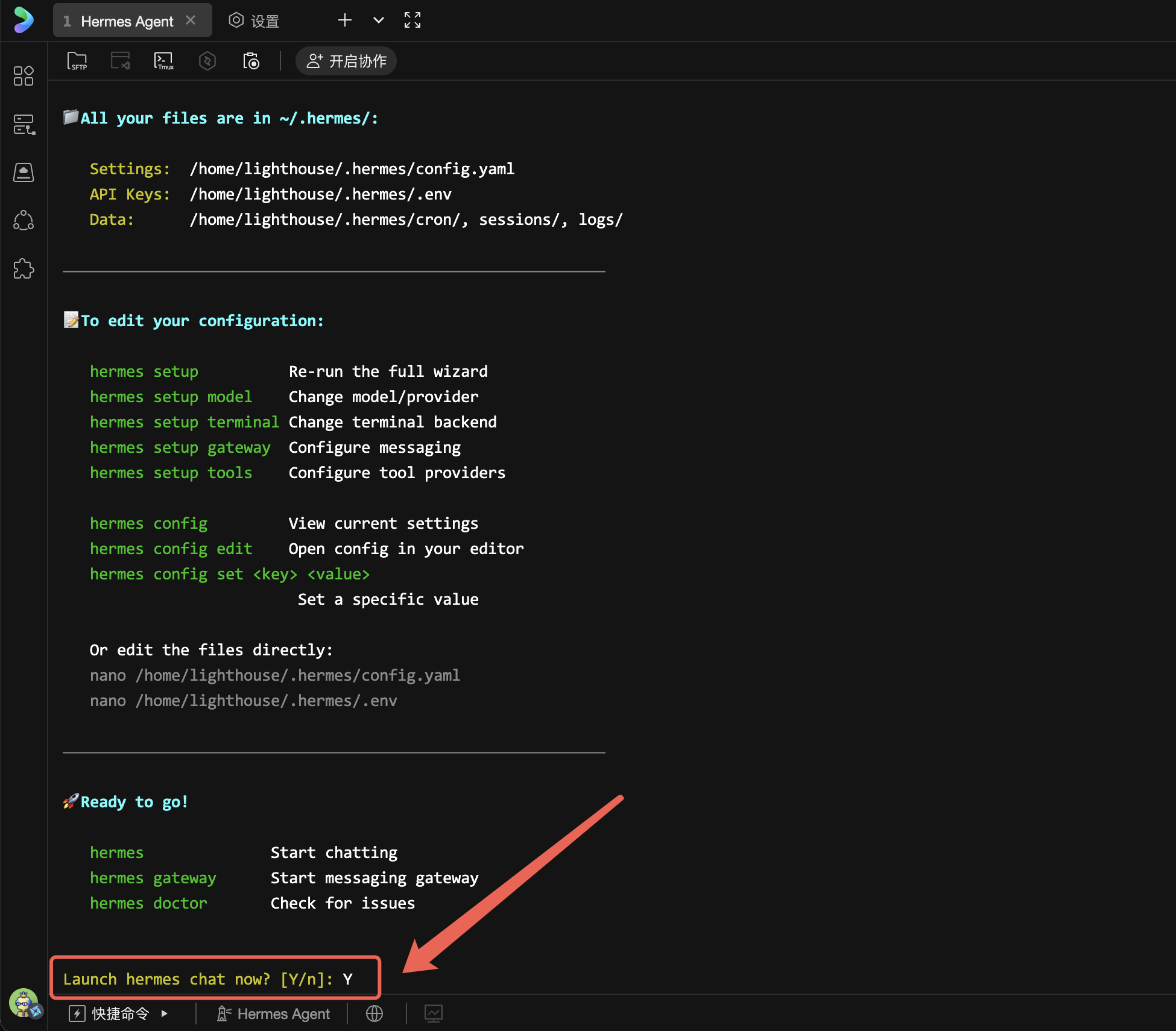Click the puzzle piece extensions icon

(x=24, y=269)
